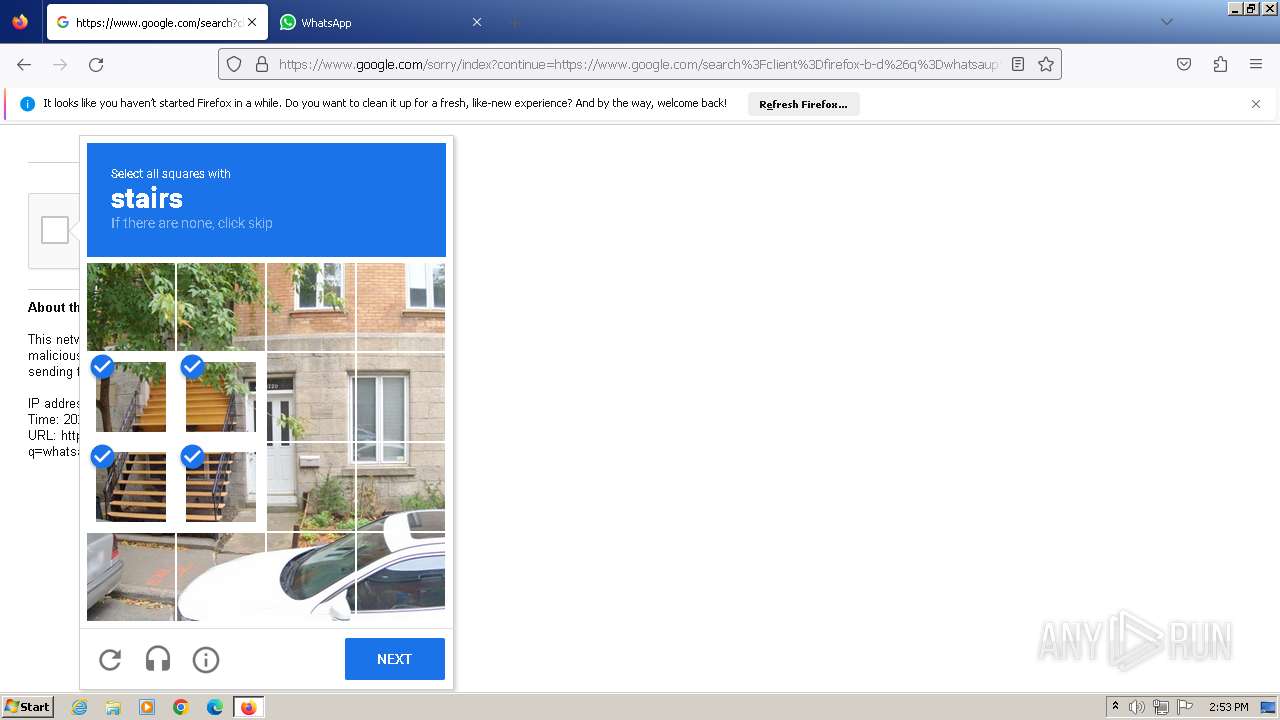Restore down the Firefox window
Viewport: 1280px width, 720px height.
[x=1252, y=8]
